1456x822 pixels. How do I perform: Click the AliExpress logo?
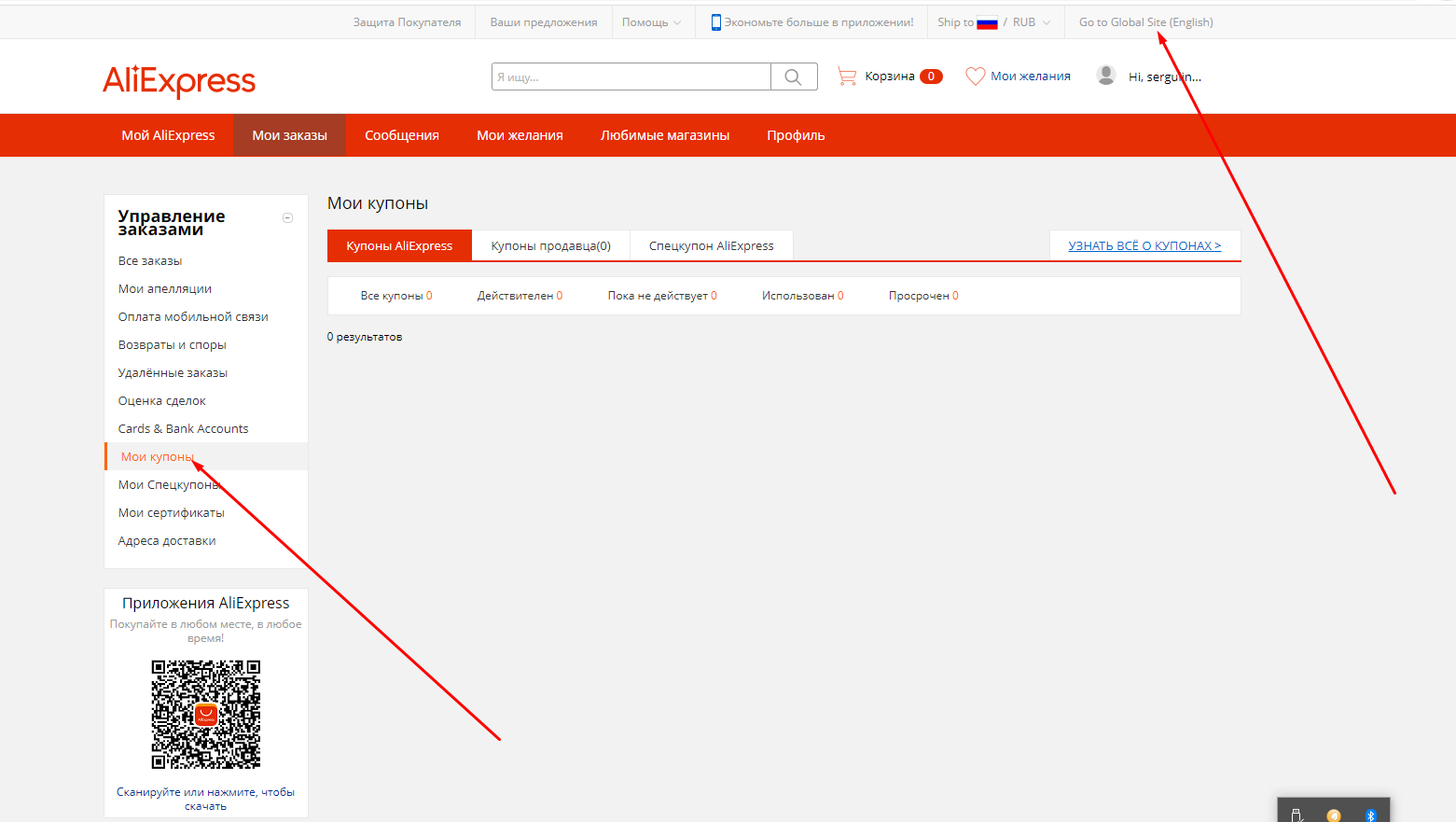tap(179, 81)
